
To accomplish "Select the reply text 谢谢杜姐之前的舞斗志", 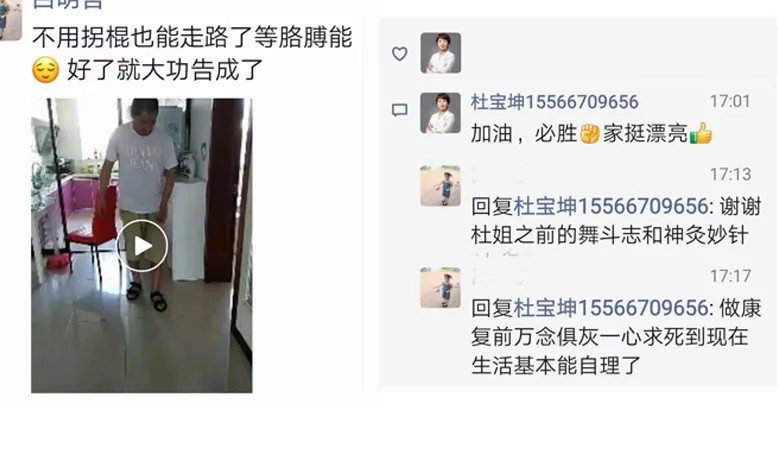I will click(x=616, y=221).
